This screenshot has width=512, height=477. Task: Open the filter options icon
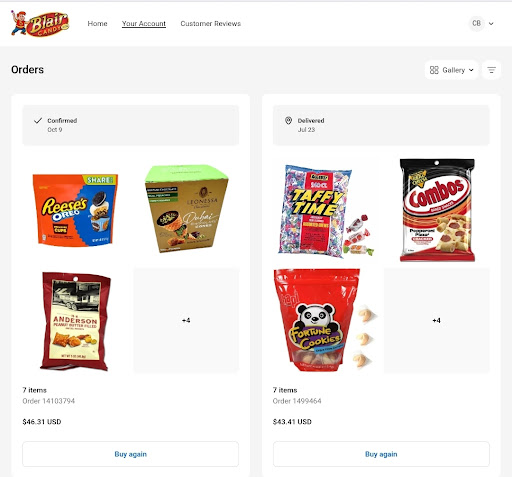(491, 70)
